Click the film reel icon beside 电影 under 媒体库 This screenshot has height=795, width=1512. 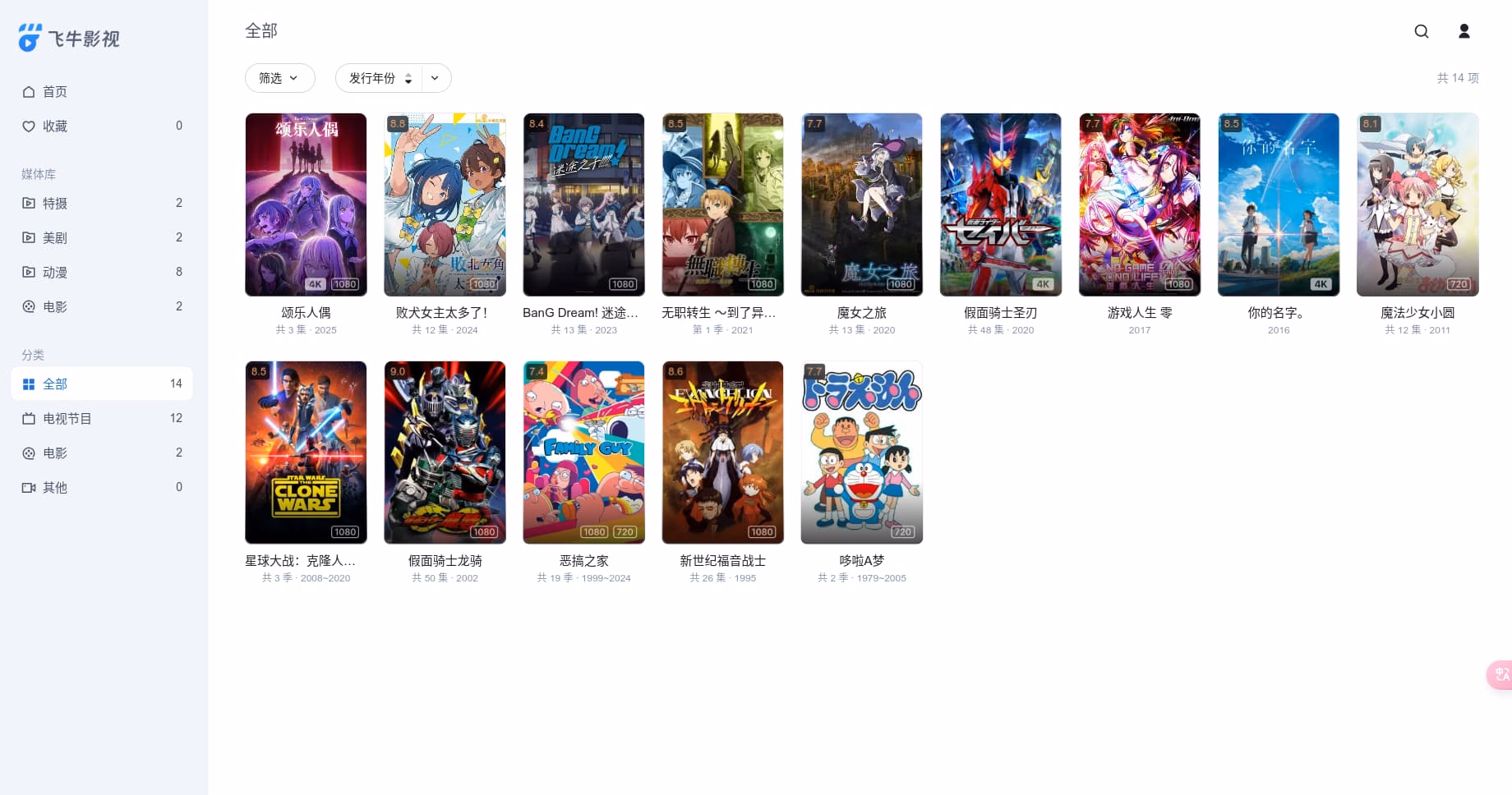29,307
